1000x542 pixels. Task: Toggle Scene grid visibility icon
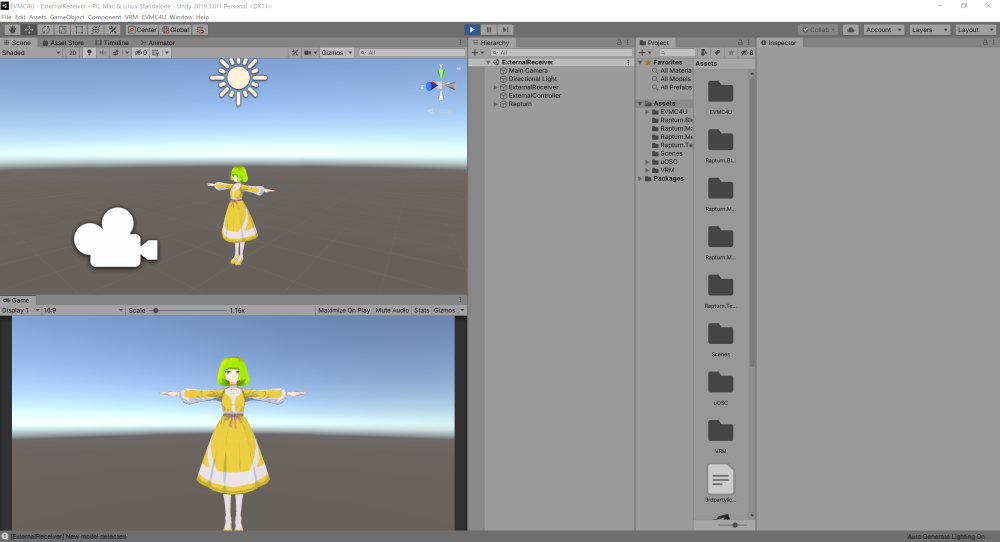[x=156, y=52]
